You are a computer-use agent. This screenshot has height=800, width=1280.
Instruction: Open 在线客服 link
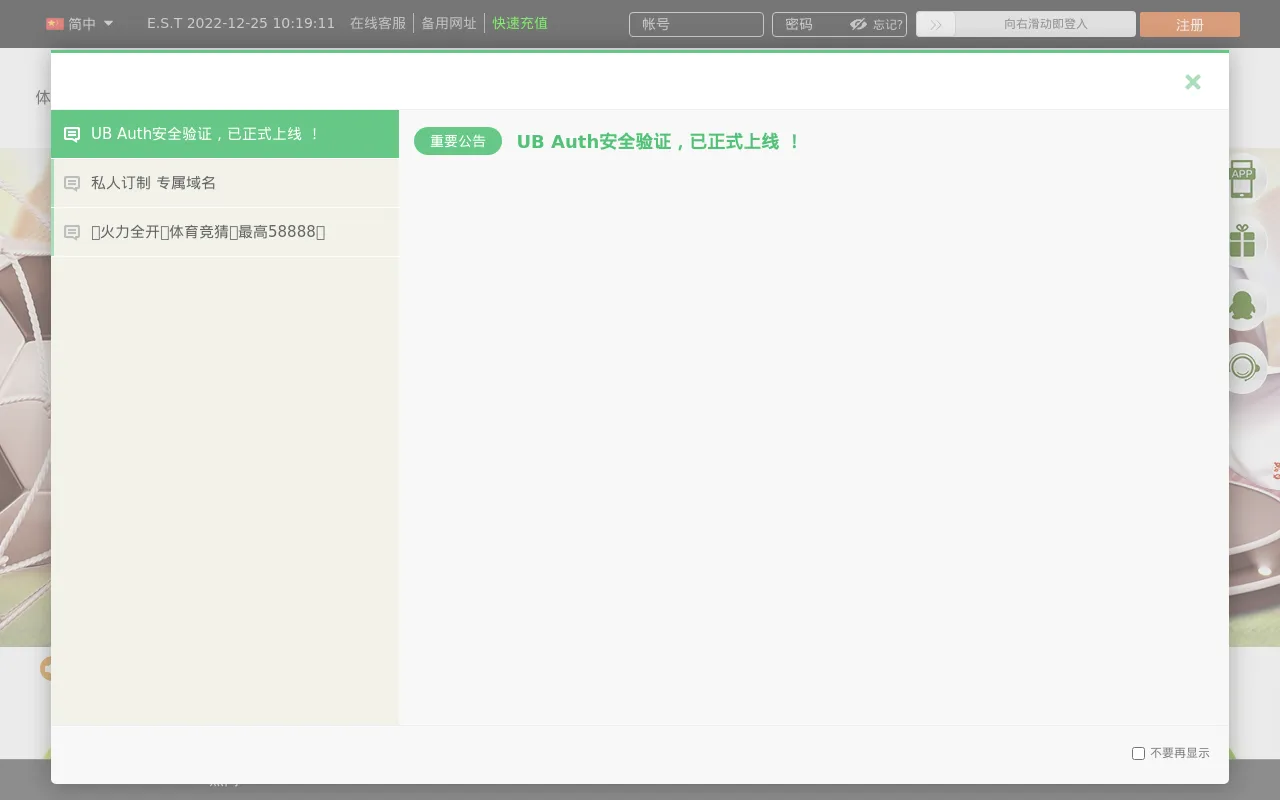tap(378, 23)
